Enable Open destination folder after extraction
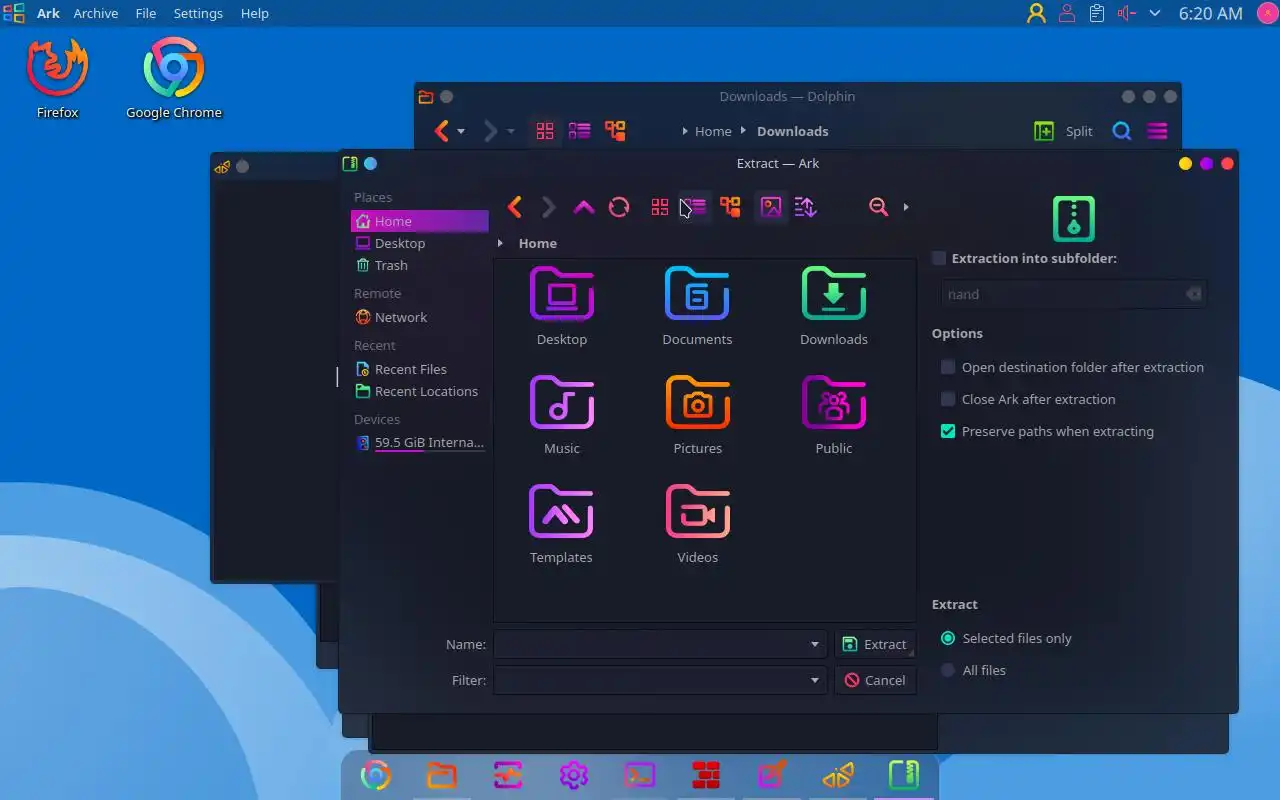This screenshot has width=1280, height=800. point(948,367)
